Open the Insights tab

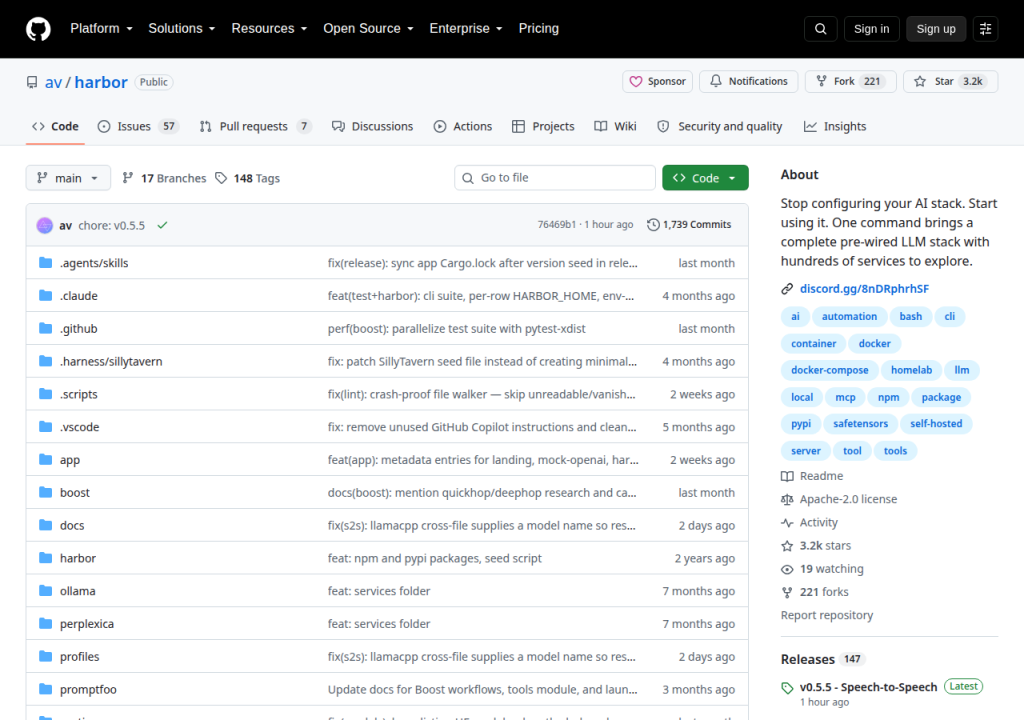[x=835, y=126]
